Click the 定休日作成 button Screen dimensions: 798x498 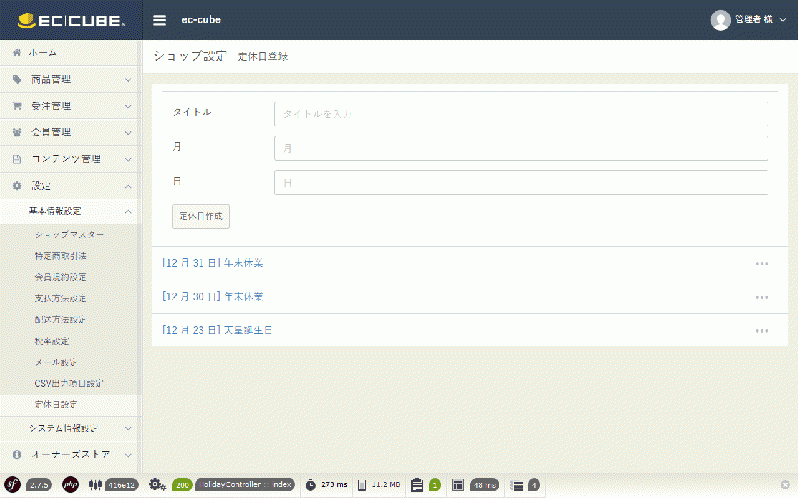(x=202, y=216)
